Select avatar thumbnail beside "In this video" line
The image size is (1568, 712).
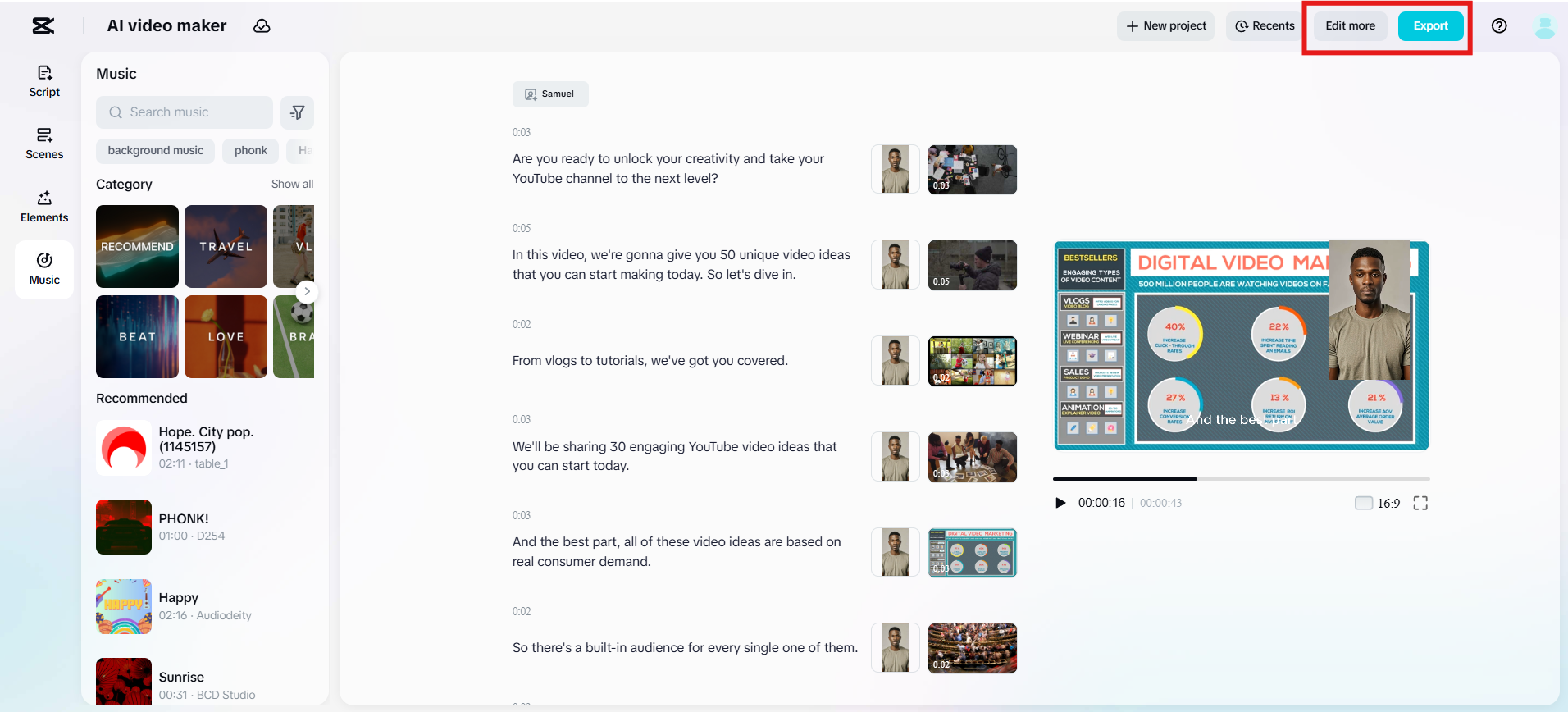pyautogui.click(x=896, y=265)
